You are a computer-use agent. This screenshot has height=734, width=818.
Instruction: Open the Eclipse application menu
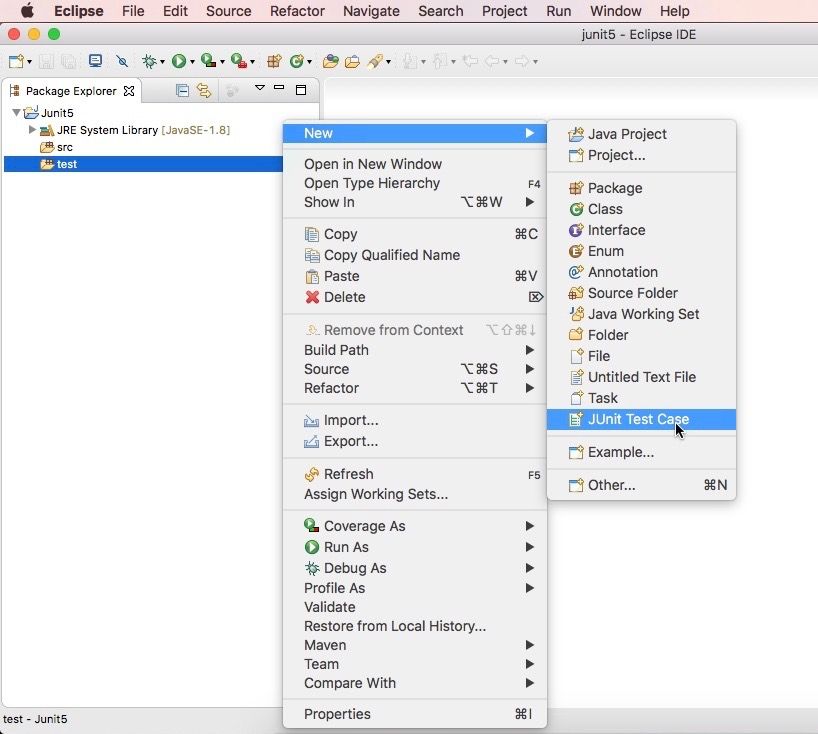pos(79,11)
